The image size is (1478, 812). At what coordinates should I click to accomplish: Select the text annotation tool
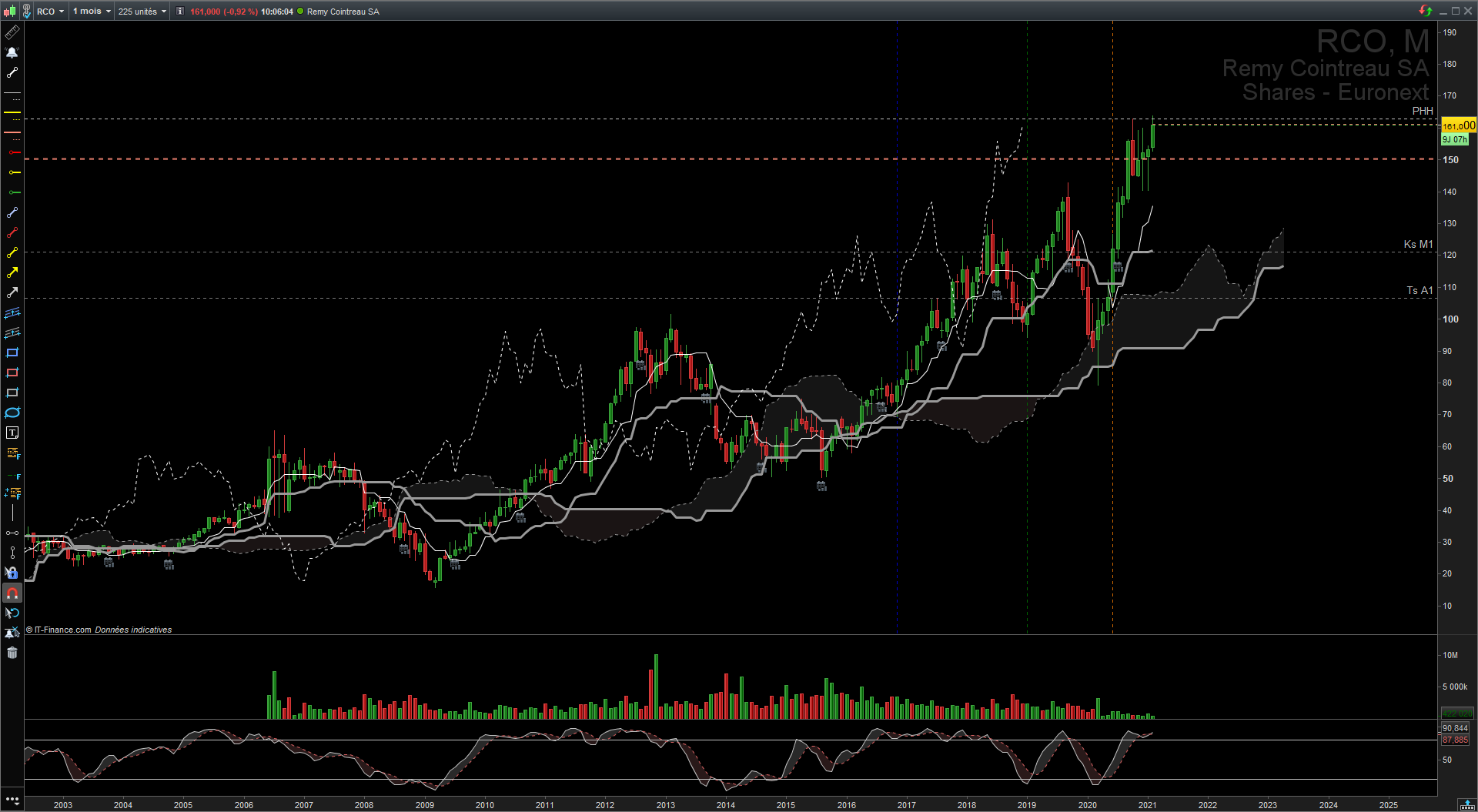pos(12,433)
